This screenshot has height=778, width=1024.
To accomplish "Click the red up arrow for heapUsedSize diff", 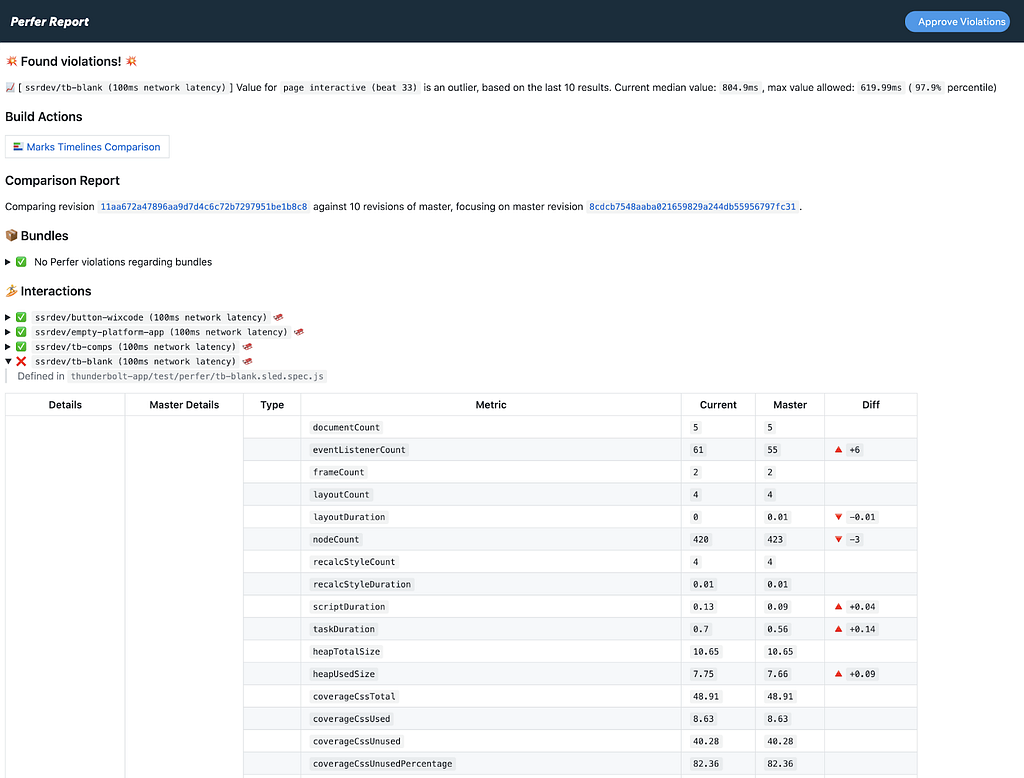I will pyautogui.click(x=839, y=673).
